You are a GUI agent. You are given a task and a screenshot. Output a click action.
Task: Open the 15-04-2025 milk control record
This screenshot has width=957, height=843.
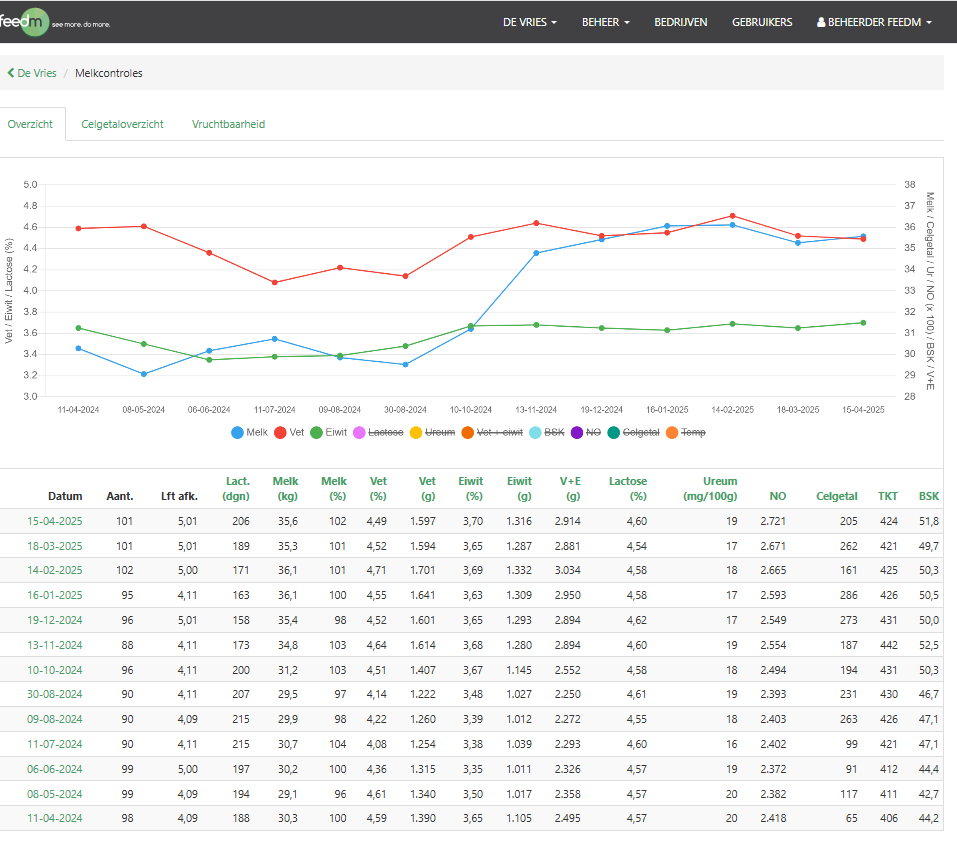pyautogui.click(x=55, y=521)
